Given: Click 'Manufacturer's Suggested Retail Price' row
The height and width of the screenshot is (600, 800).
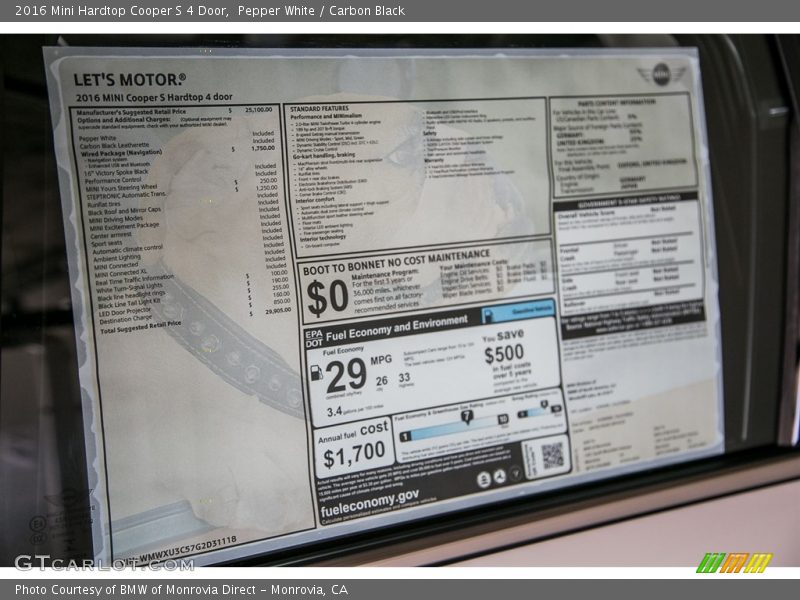Looking at the screenshot, I should pos(174,111).
